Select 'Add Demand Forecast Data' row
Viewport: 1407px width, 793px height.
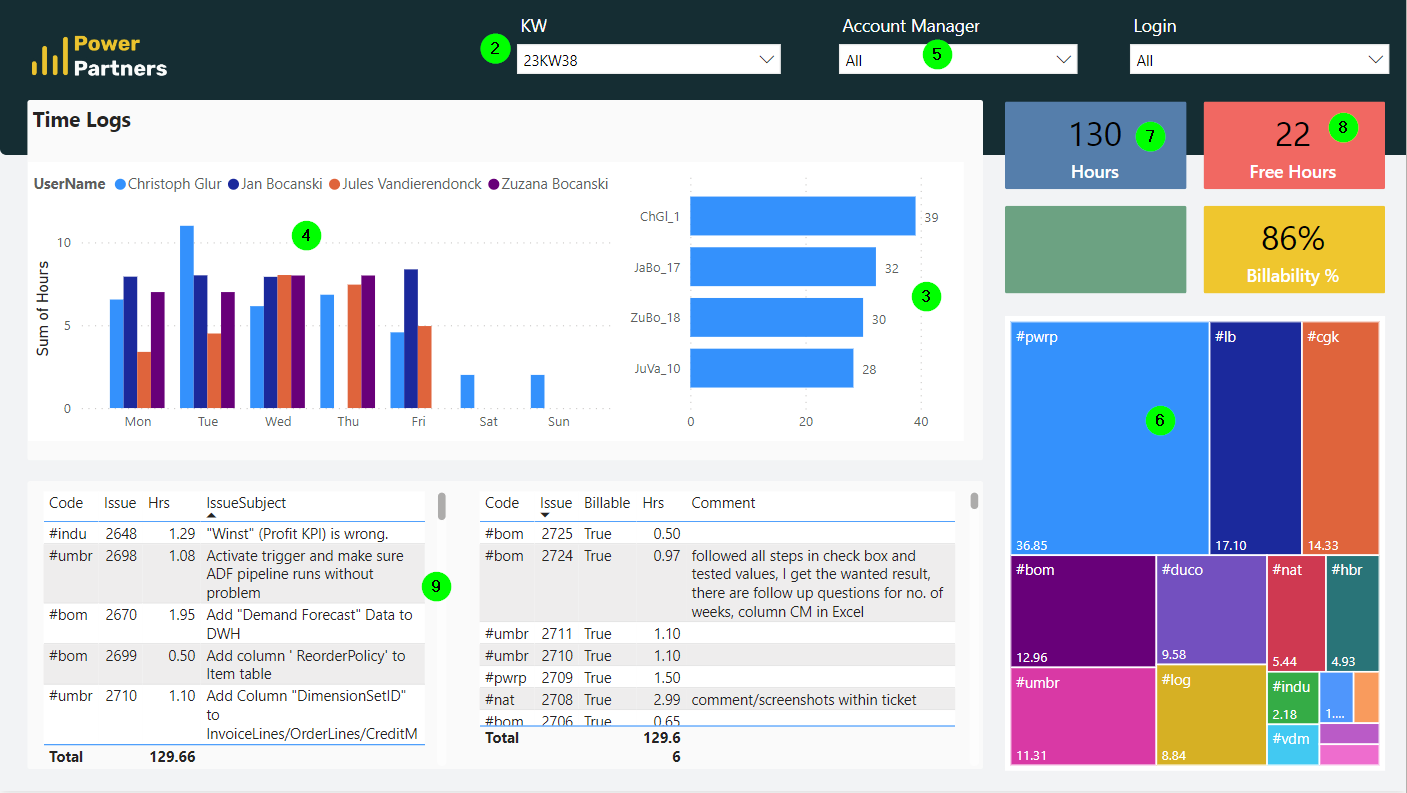point(234,624)
